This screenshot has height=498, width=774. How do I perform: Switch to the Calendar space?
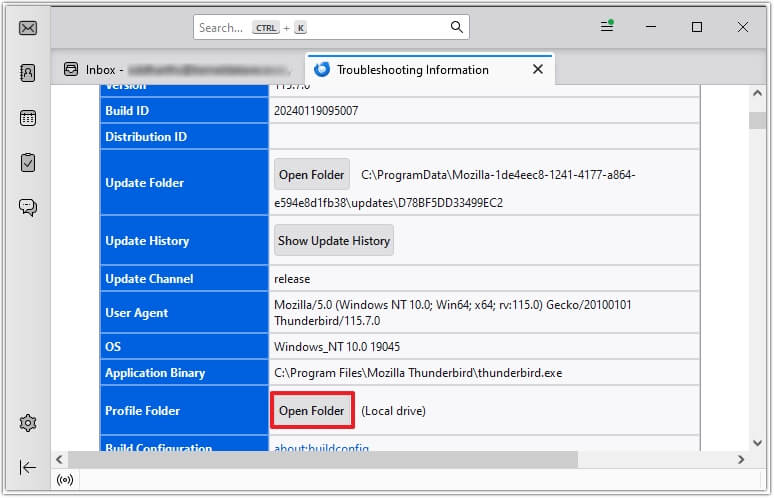(28, 118)
